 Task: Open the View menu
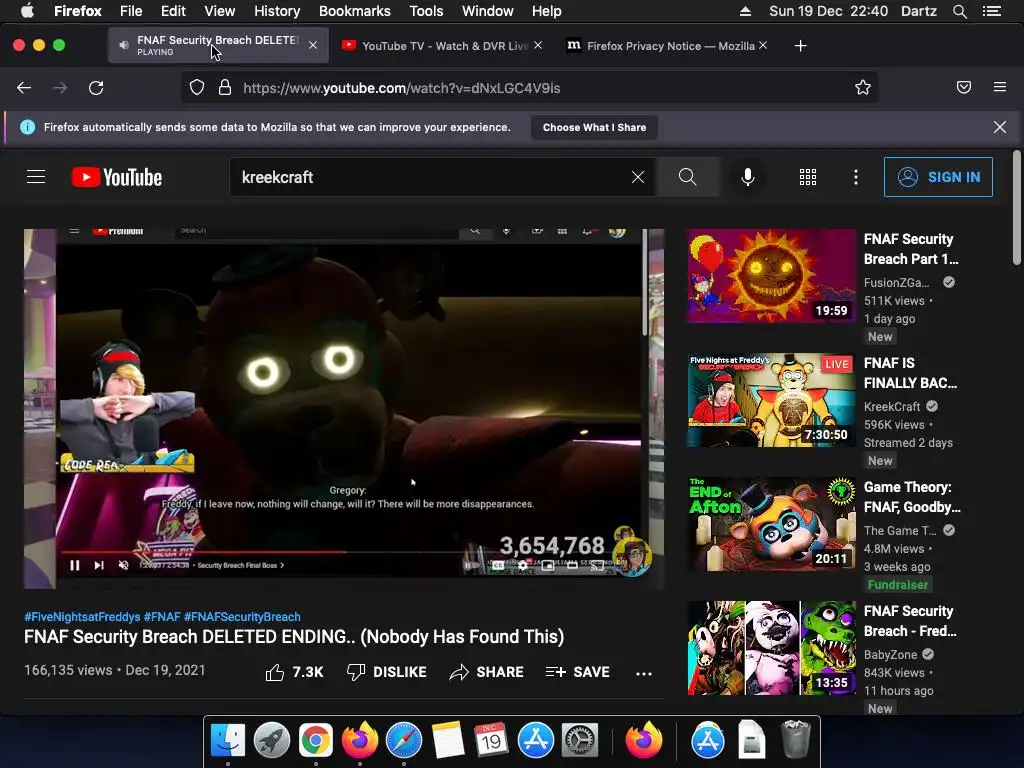coord(219,11)
